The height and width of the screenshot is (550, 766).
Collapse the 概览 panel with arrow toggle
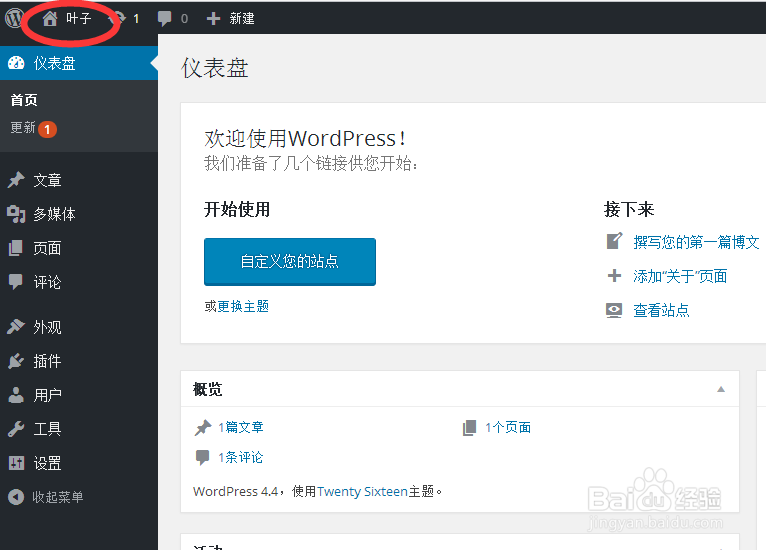pos(721,389)
